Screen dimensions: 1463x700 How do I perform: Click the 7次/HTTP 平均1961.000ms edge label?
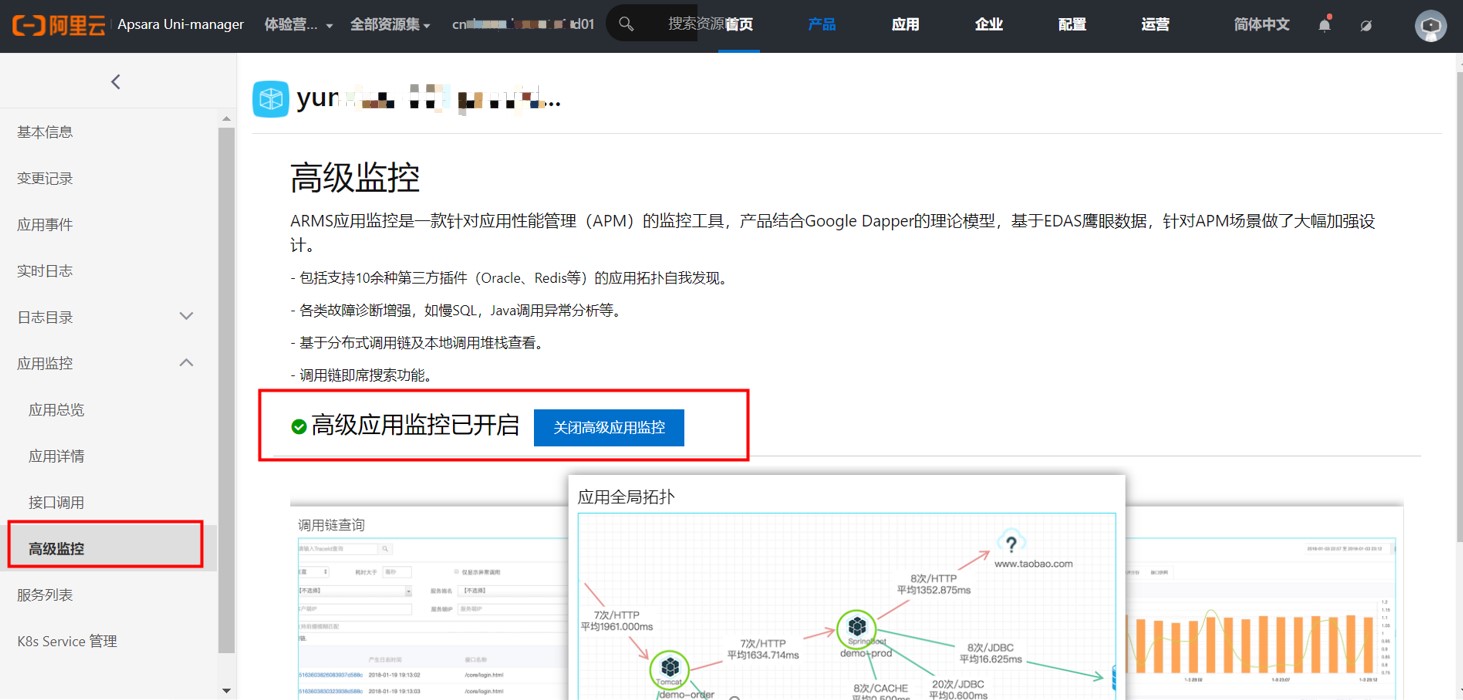point(617,620)
